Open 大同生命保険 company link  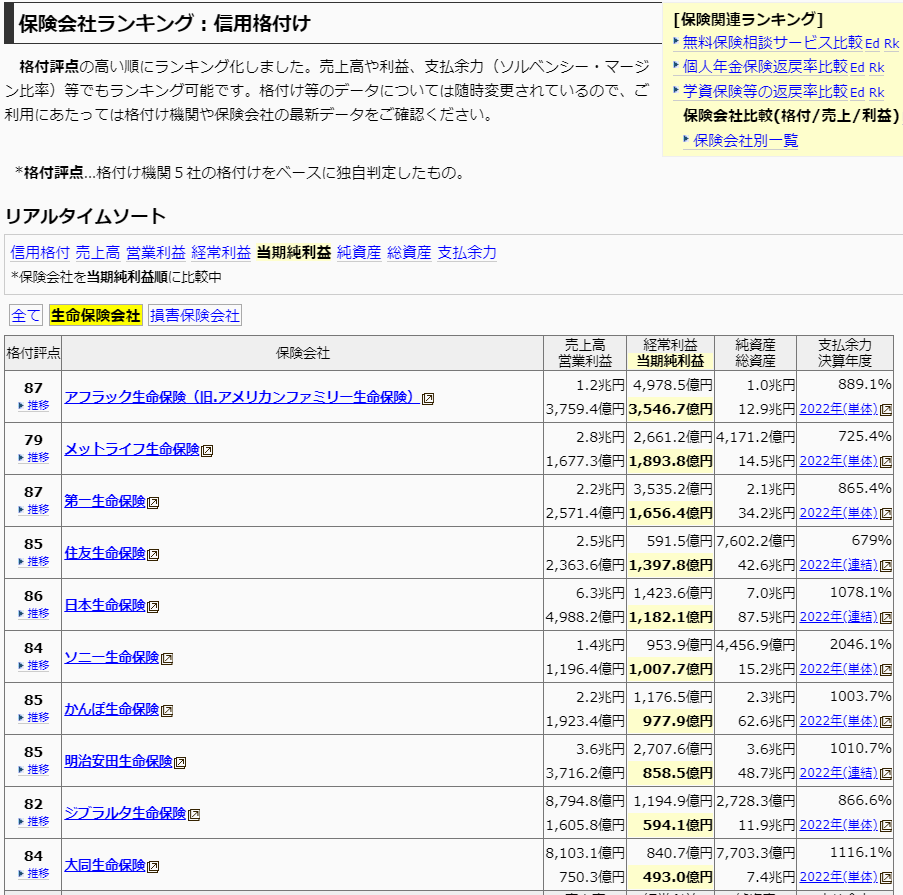pyautogui.click(x=104, y=865)
